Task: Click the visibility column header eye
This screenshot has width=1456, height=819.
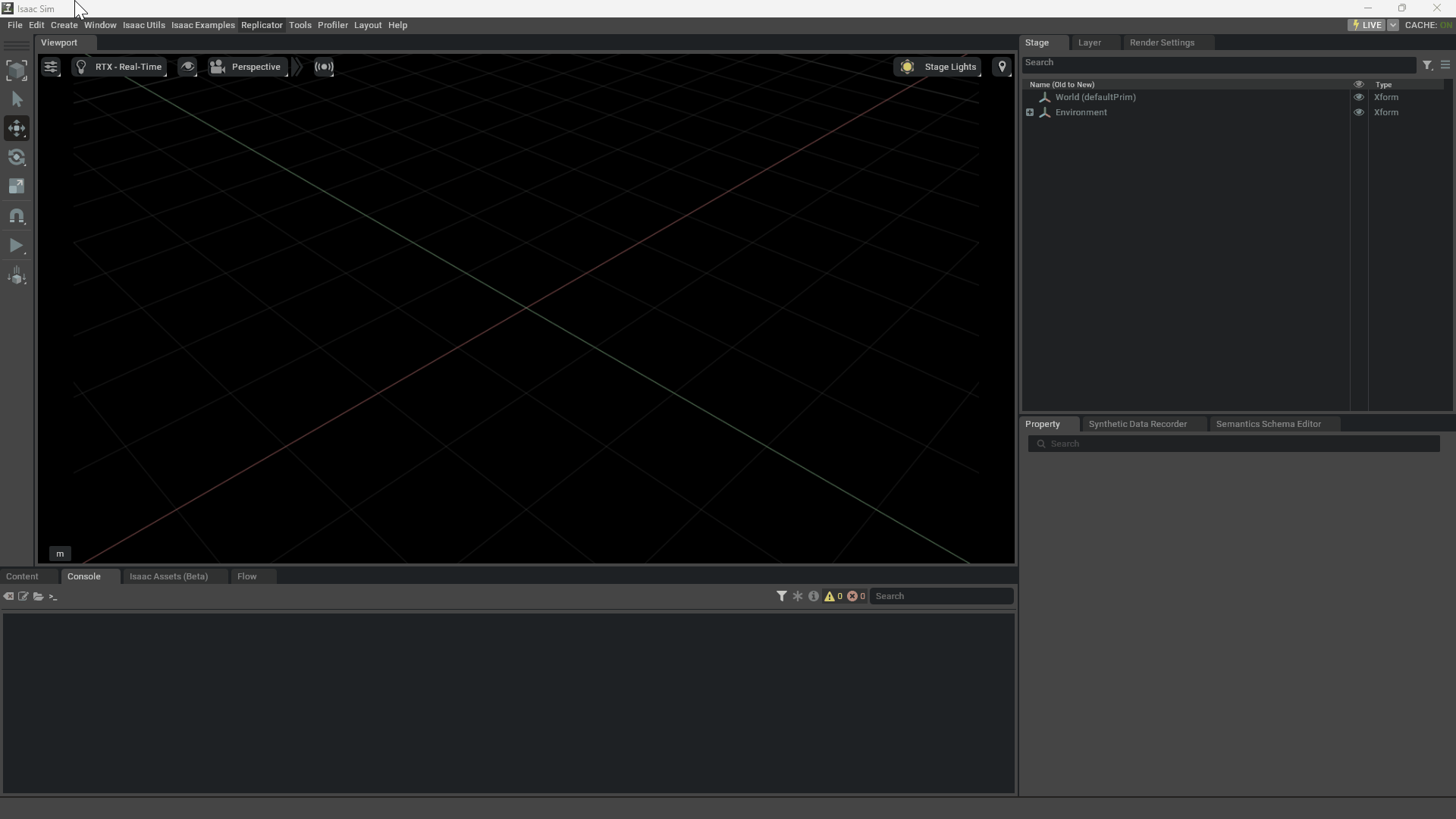Action: click(1359, 84)
